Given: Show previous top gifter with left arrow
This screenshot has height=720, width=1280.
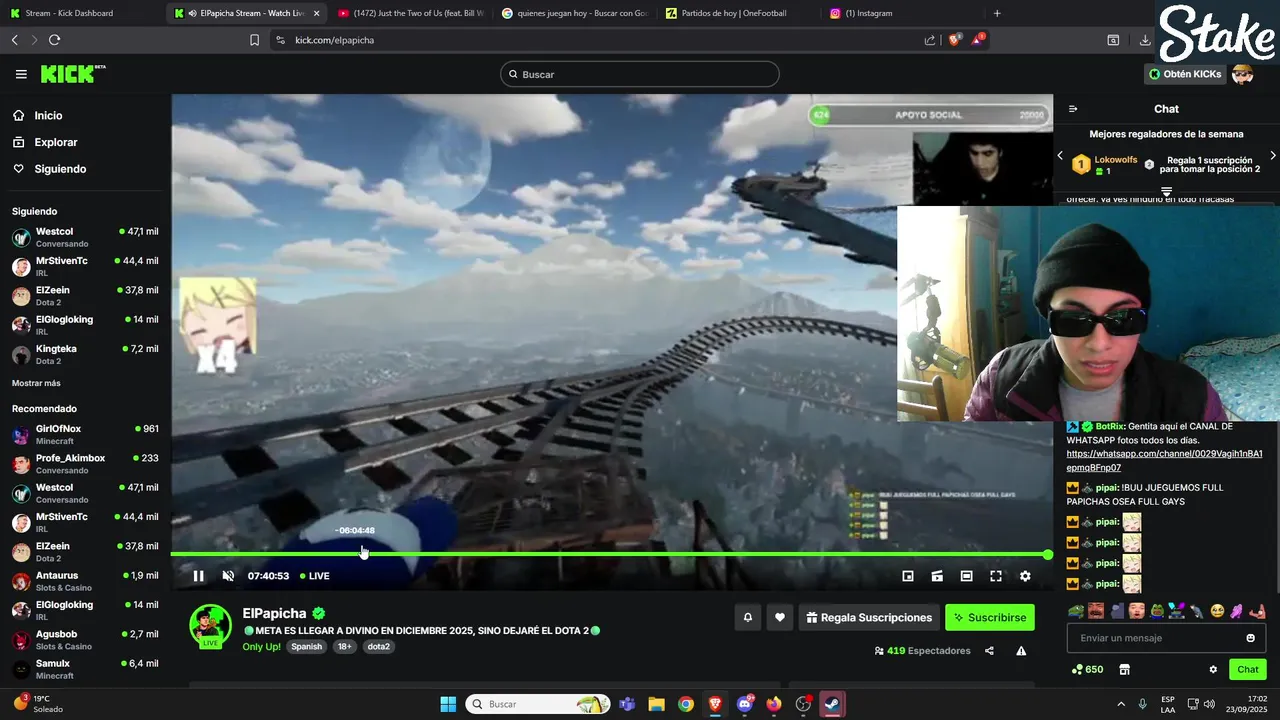Looking at the screenshot, I should pyautogui.click(x=1060, y=156).
